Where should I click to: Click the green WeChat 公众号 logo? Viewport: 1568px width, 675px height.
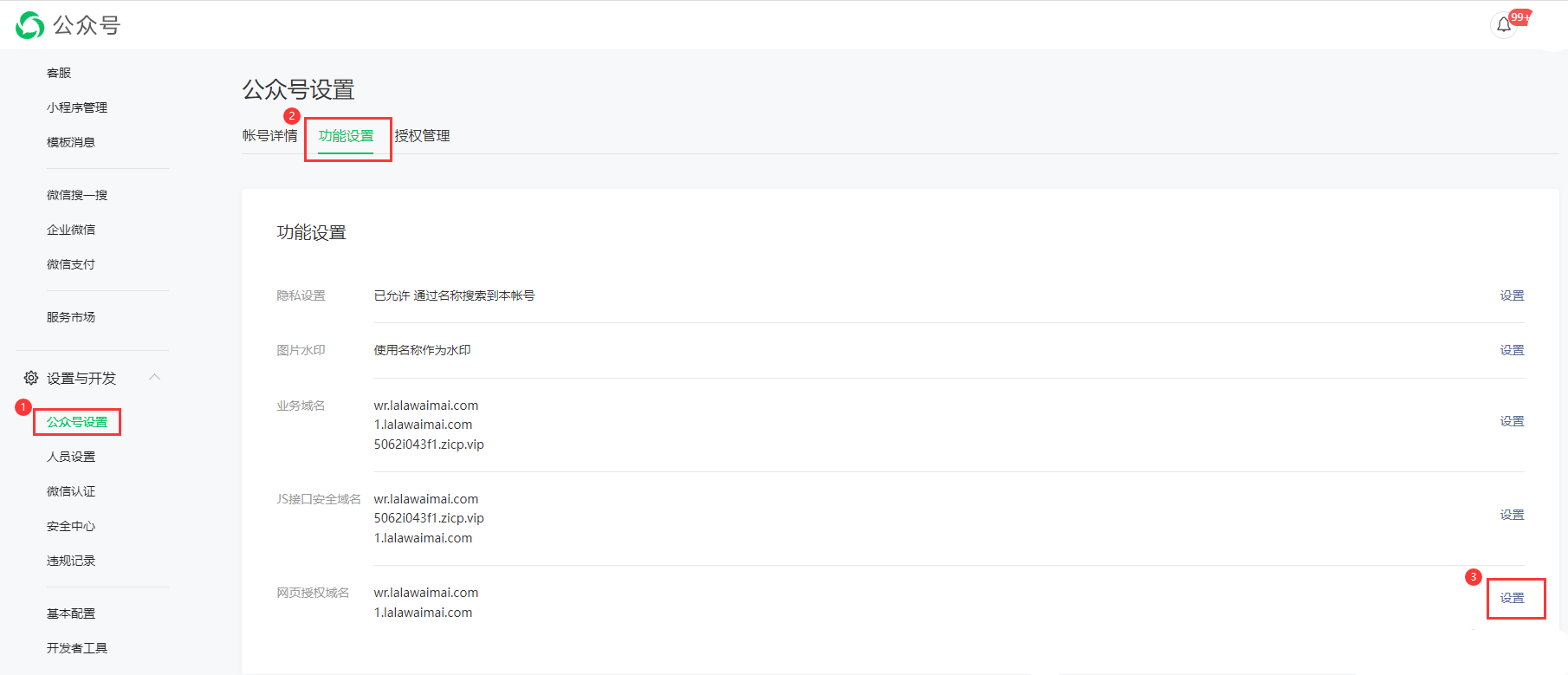30,25
